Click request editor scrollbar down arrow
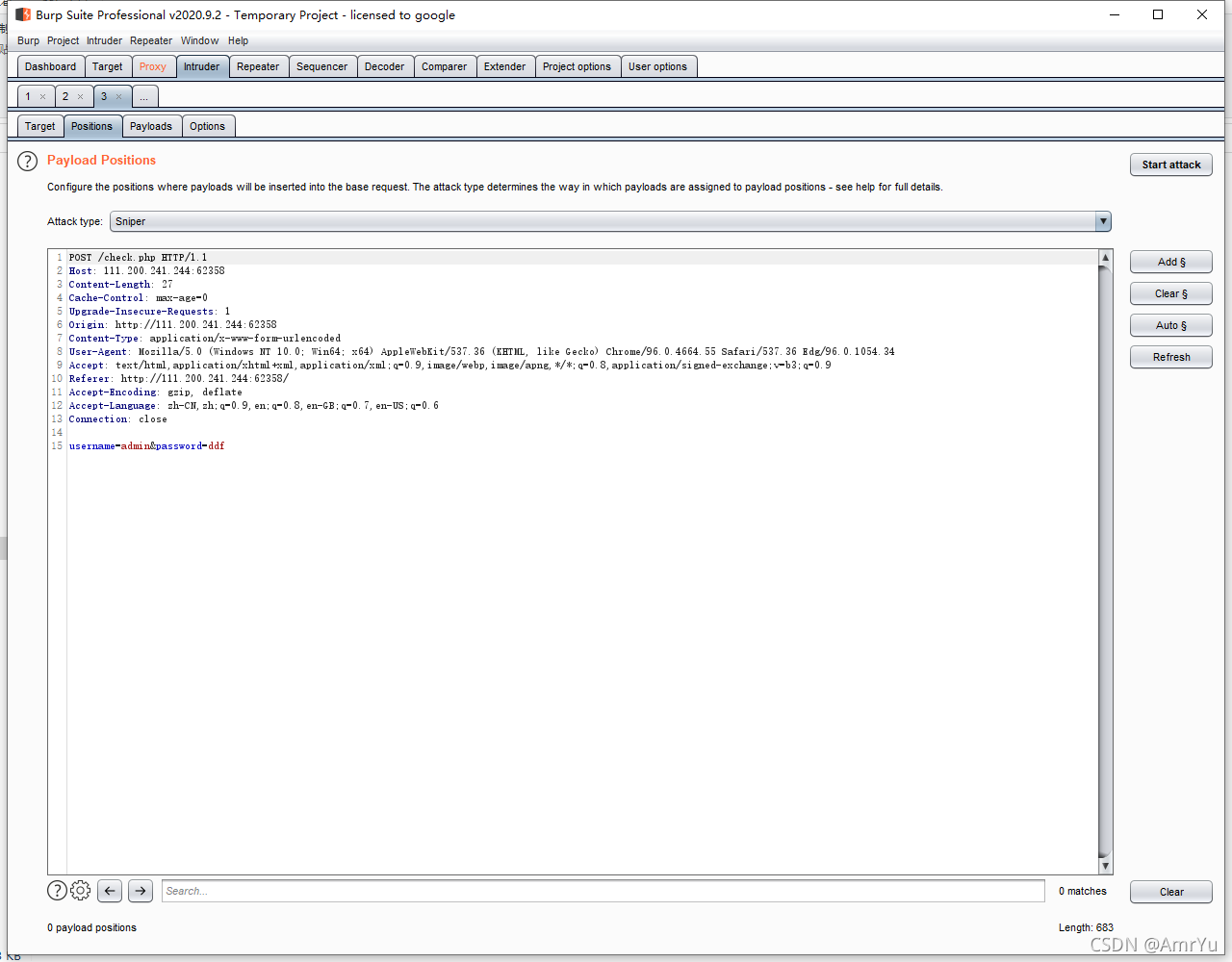 [1105, 866]
